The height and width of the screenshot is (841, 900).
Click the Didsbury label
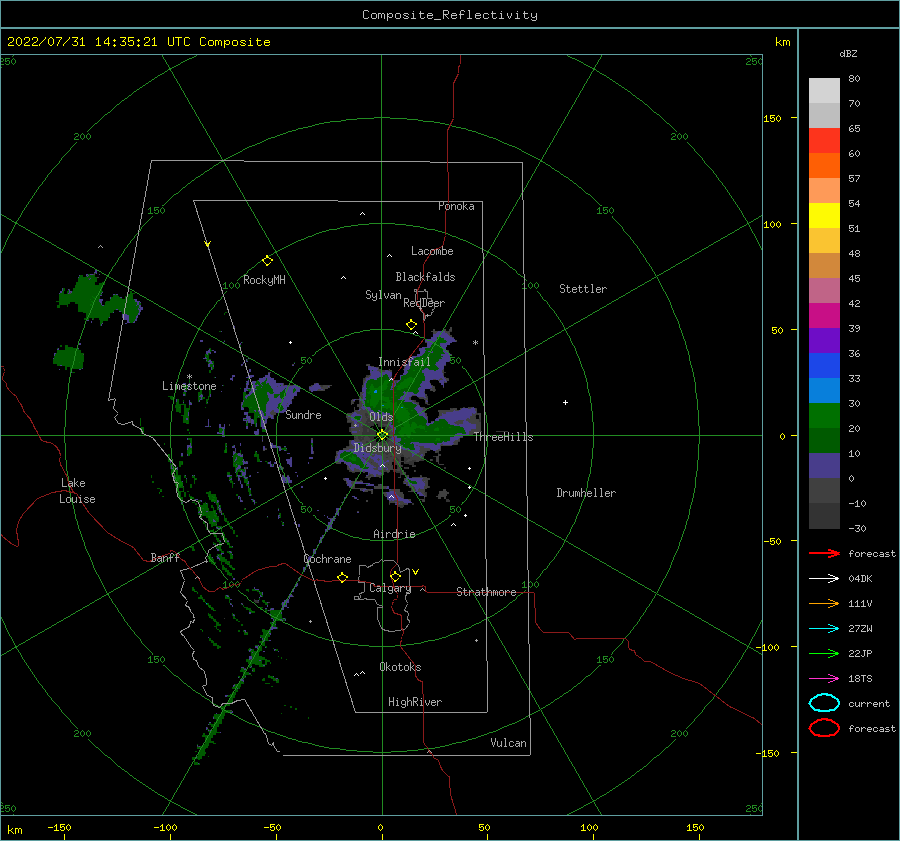pos(377,448)
